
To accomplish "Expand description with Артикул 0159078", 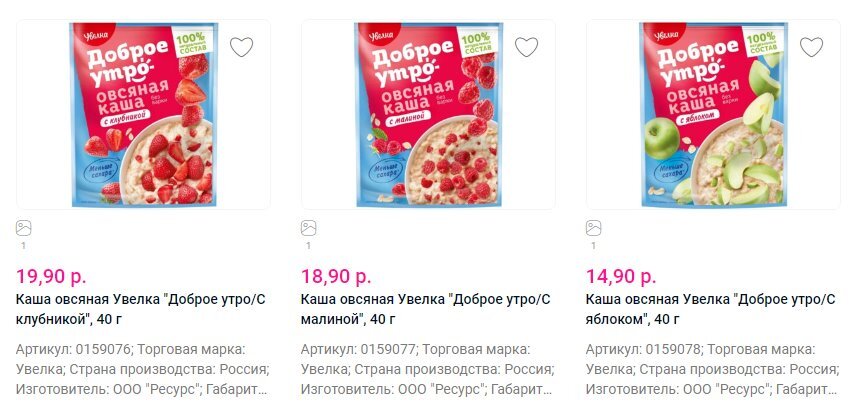I will coord(712,369).
